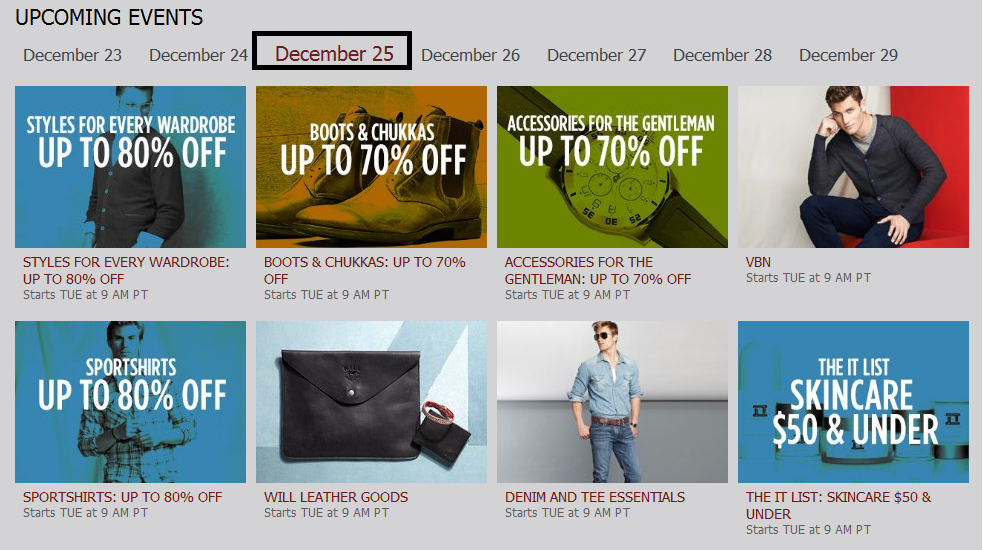View the December 29 tab
988x550 pixels.
click(x=848, y=55)
